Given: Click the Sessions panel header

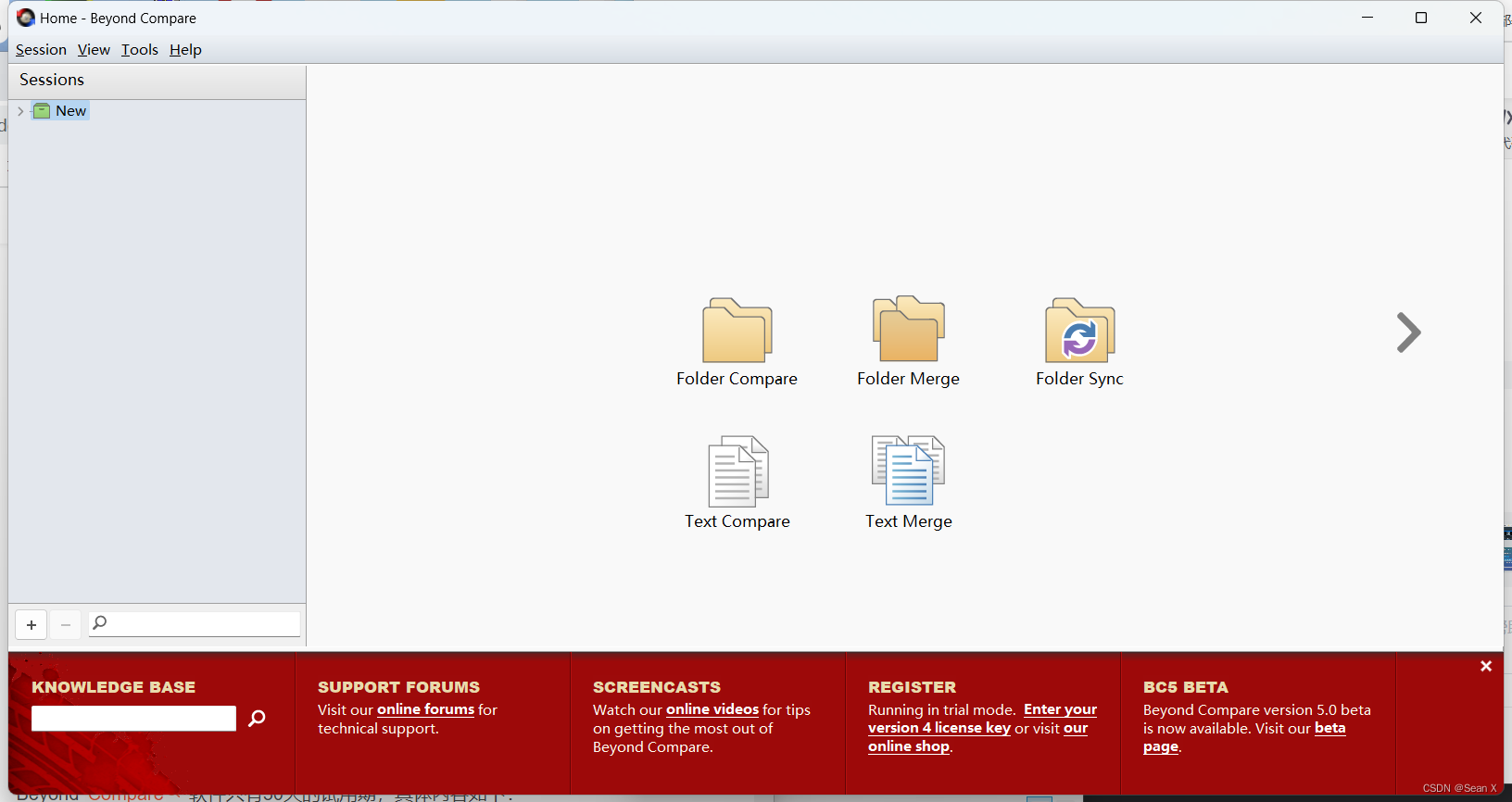Looking at the screenshot, I should click(x=157, y=81).
